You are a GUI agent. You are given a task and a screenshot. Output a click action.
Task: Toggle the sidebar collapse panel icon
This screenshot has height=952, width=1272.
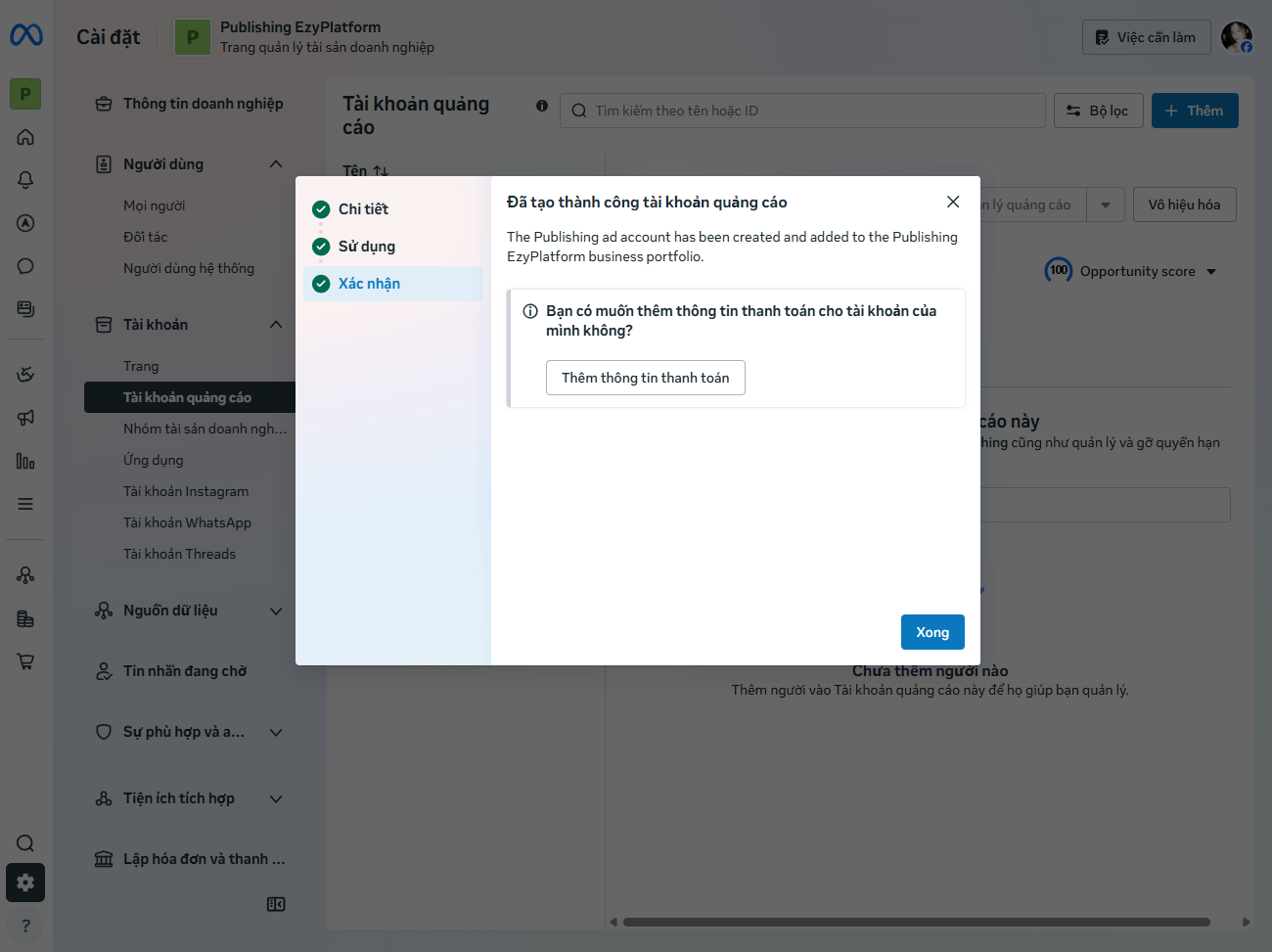pyautogui.click(x=276, y=904)
